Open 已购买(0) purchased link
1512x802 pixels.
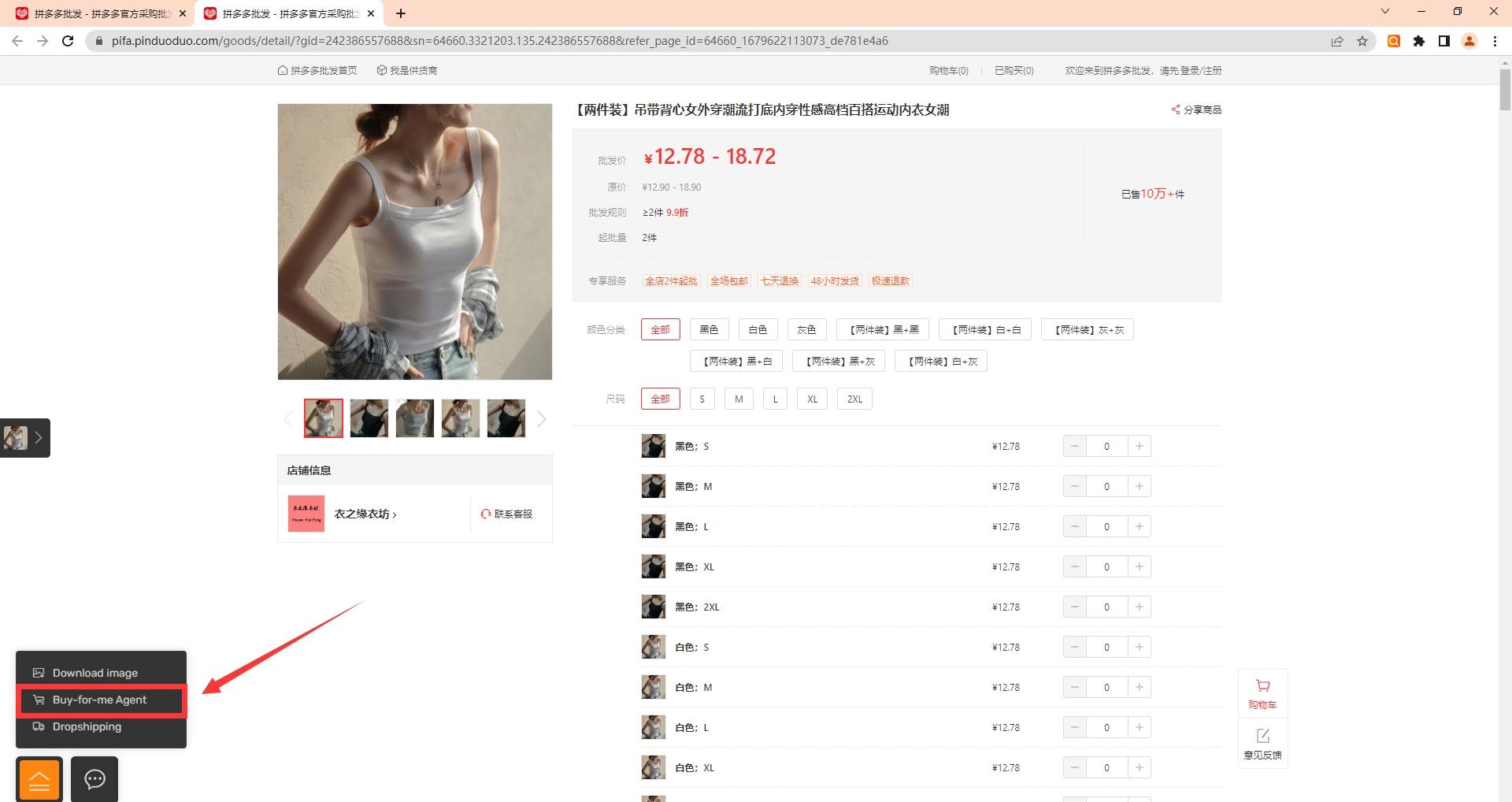(x=1014, y=70)
